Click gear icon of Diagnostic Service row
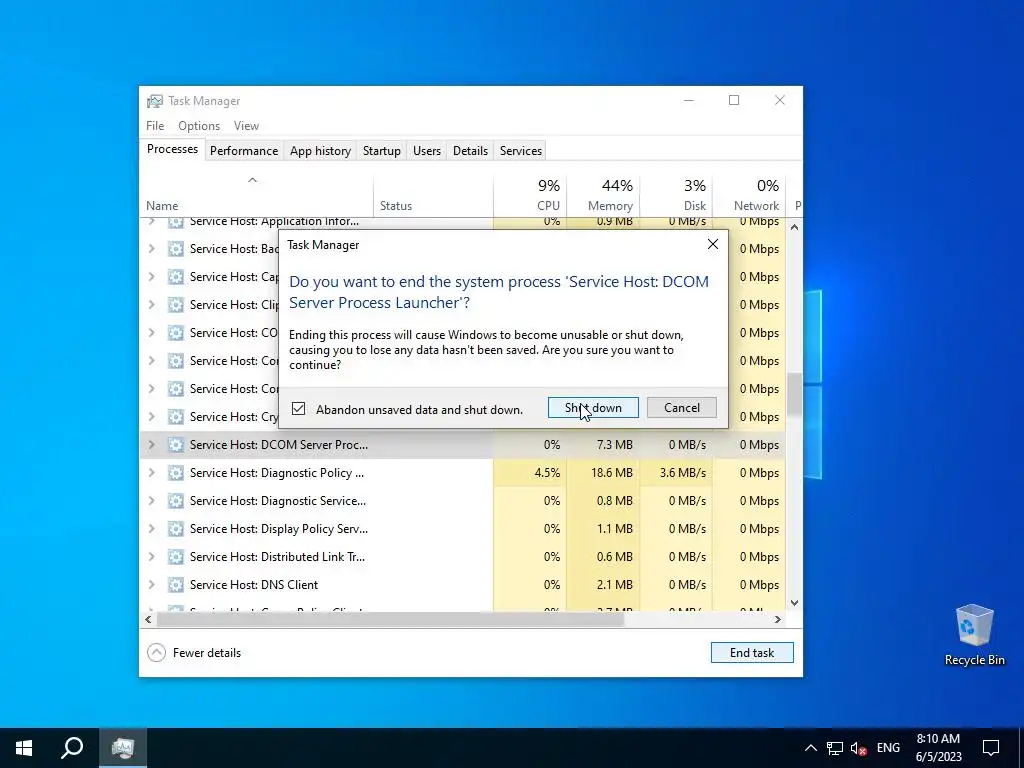The image size is (1024, 768). pos(175,501)
